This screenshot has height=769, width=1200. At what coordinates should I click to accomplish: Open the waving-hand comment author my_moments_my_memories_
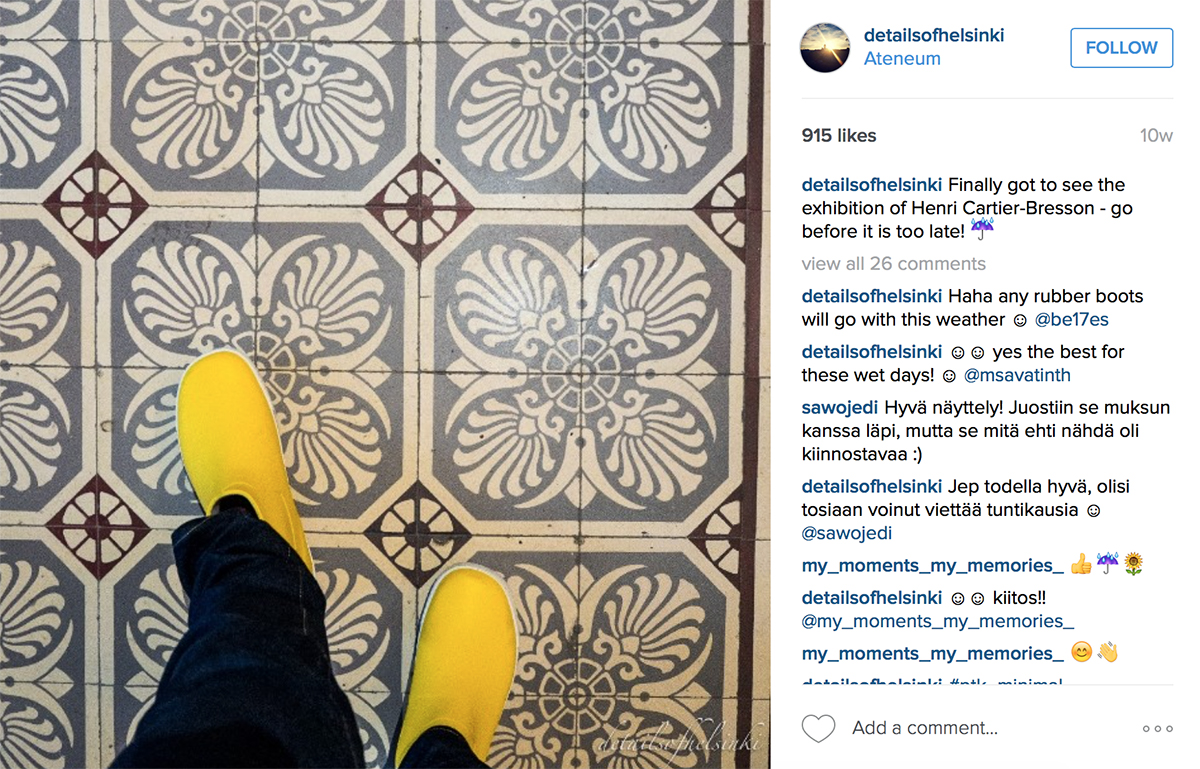933,654
